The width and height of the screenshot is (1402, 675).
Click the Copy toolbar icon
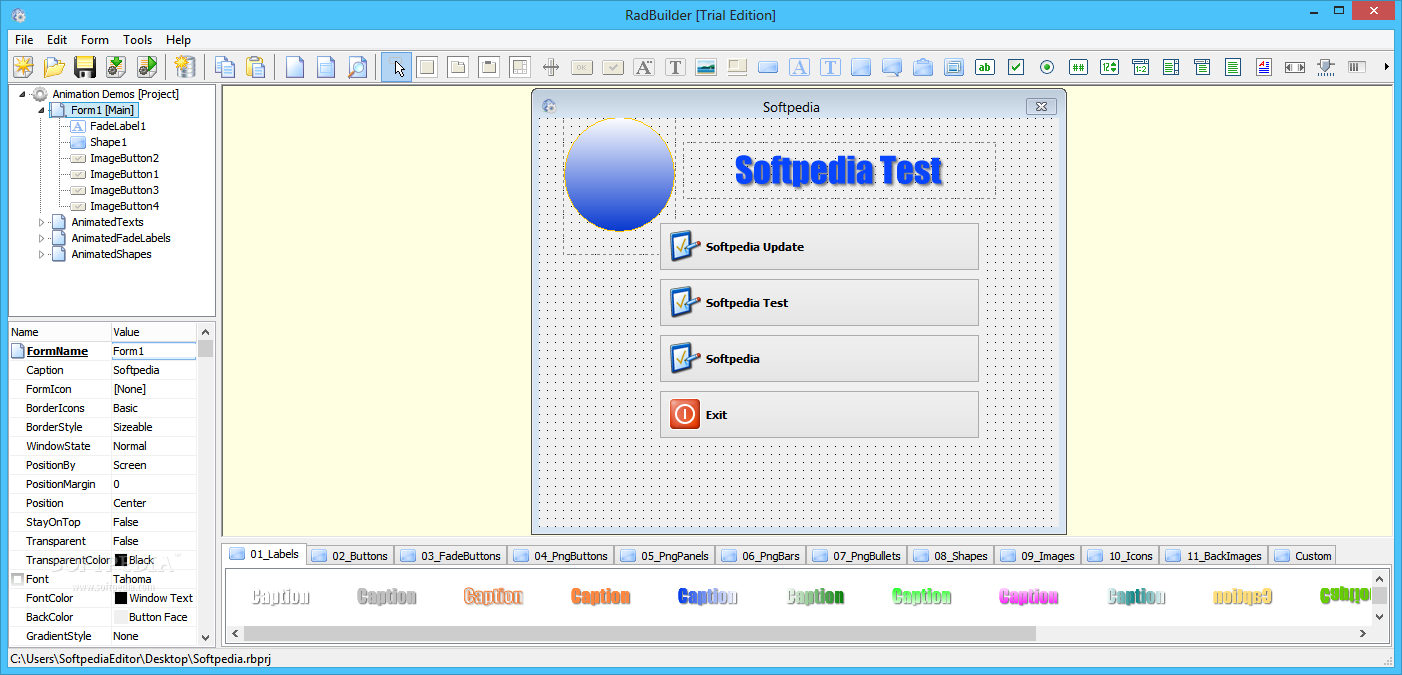tap(226, 67)
